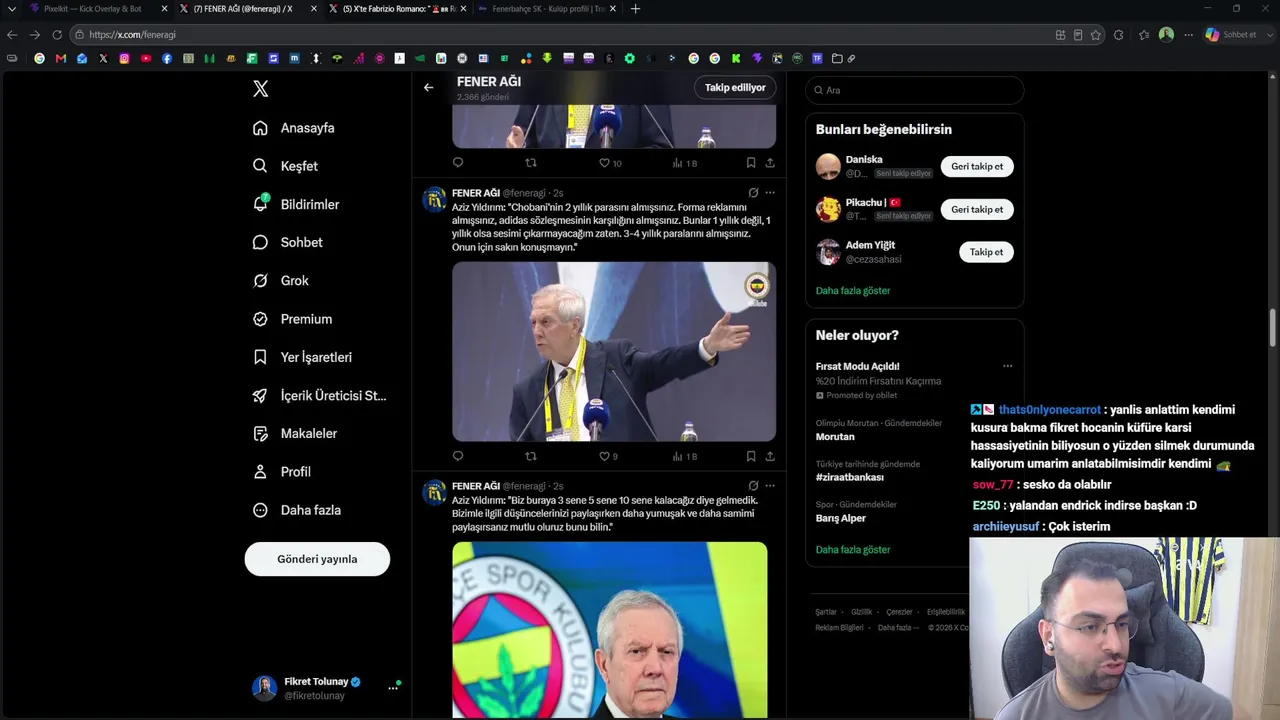Click the Gönderi yayınla button
The height and width of the screenshot is (720, 1280).
[x=317, y=559]
